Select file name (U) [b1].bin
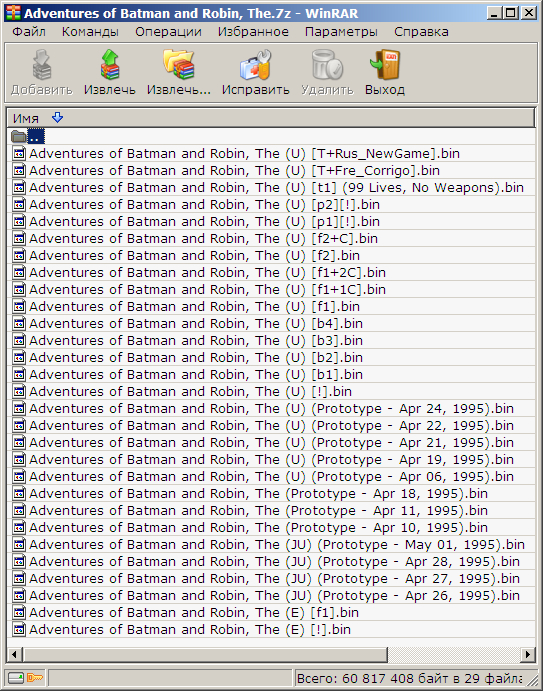This screenshot has height=691, width=543. 196,375
